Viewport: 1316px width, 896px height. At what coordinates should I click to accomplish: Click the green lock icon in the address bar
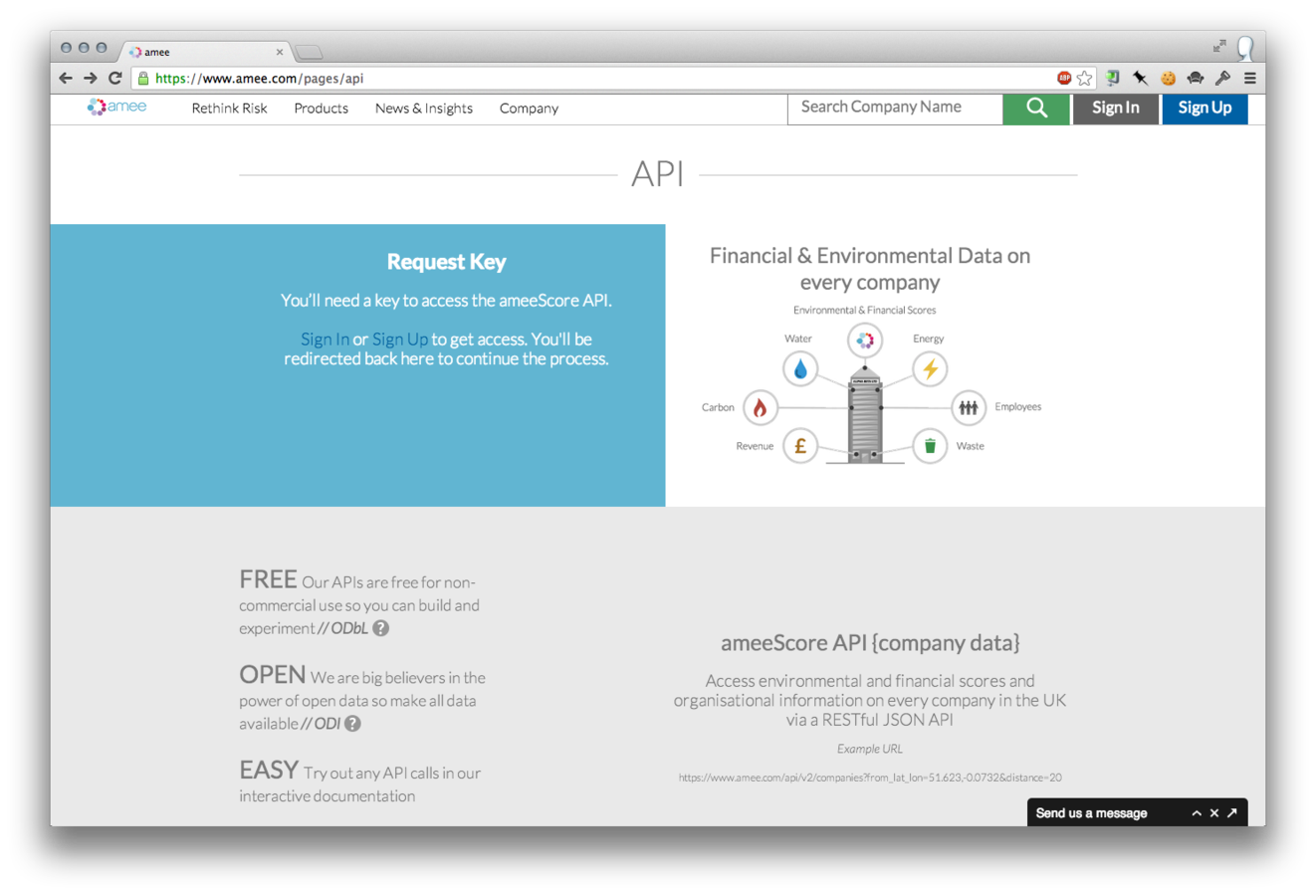click(x=143, y=78)
